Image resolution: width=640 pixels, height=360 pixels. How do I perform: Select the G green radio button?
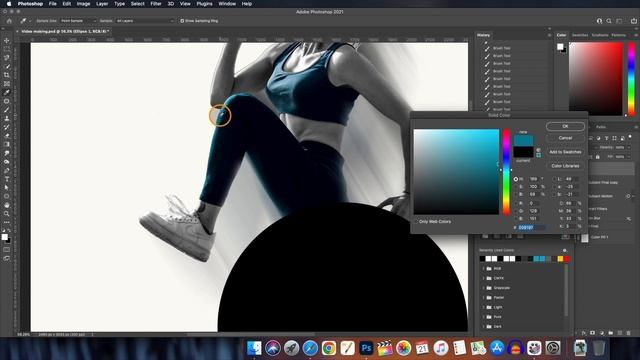[516, 211]
